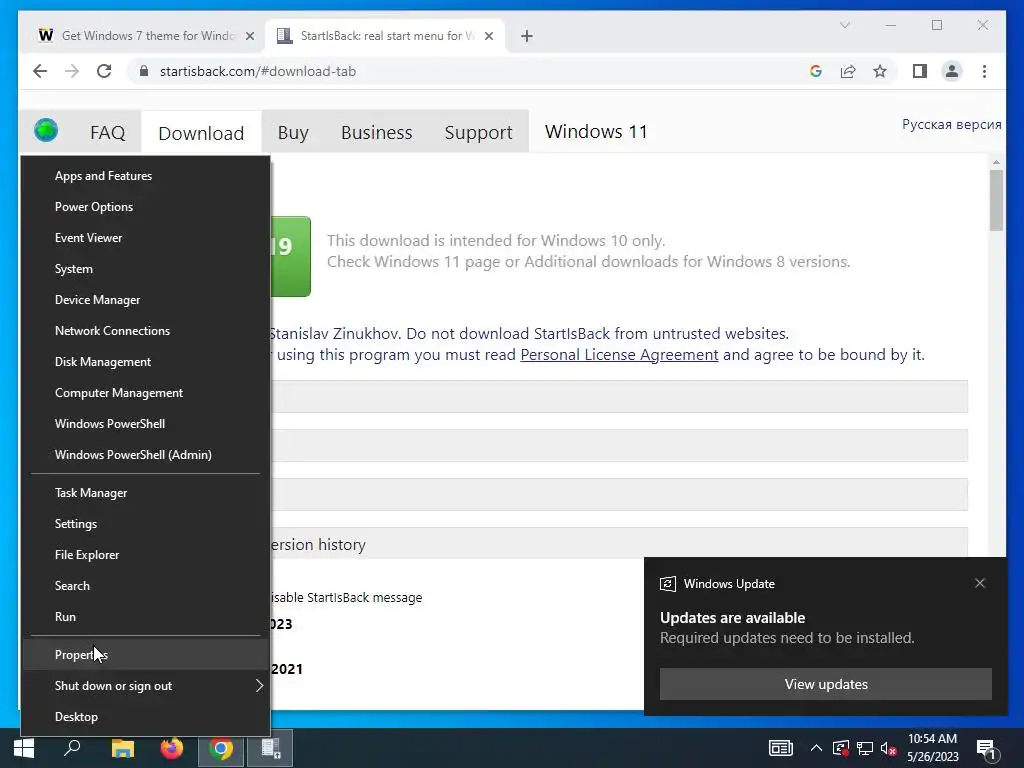Image resolution: width=1024 pixels, height=768 pixels.
Task: Open File Explorer from menu
Action: click(146, 555)
